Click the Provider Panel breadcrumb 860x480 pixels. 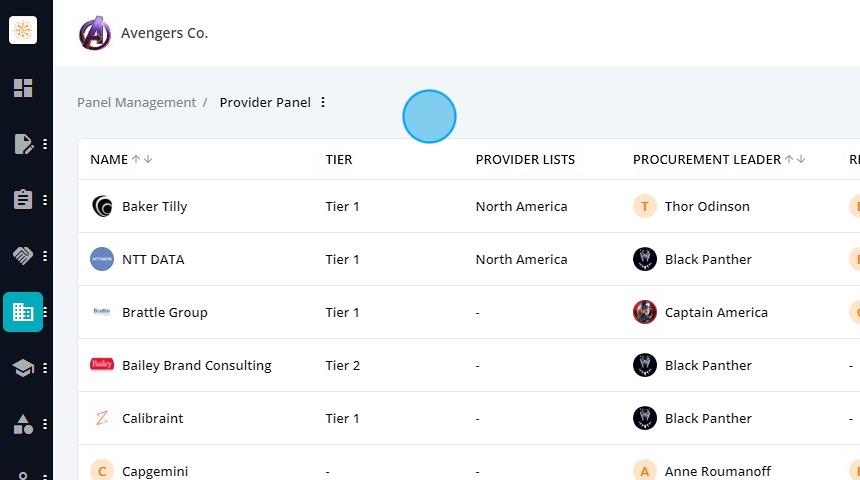pos(265,103)
